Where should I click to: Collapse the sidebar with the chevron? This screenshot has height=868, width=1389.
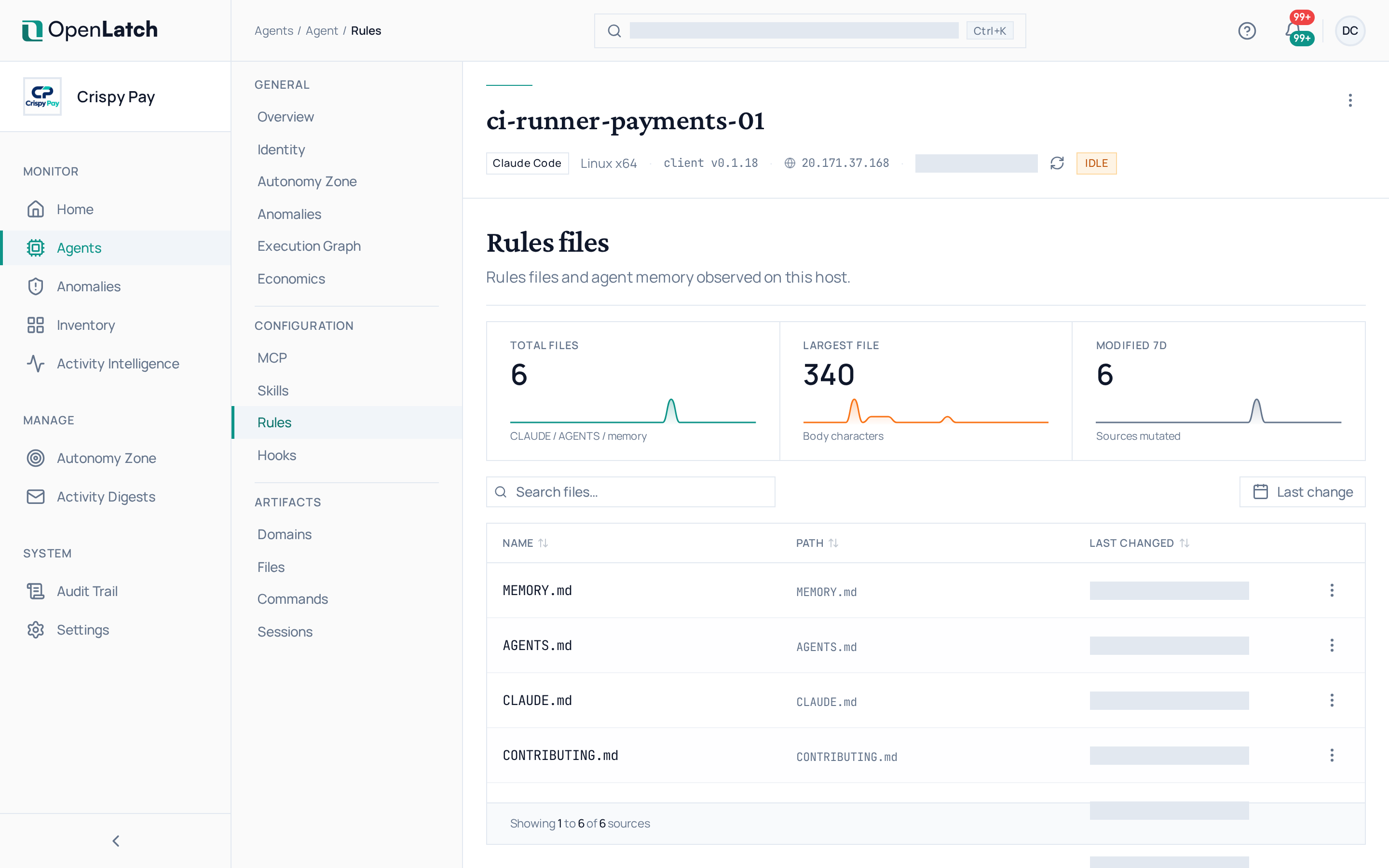(x=116, y=841)
